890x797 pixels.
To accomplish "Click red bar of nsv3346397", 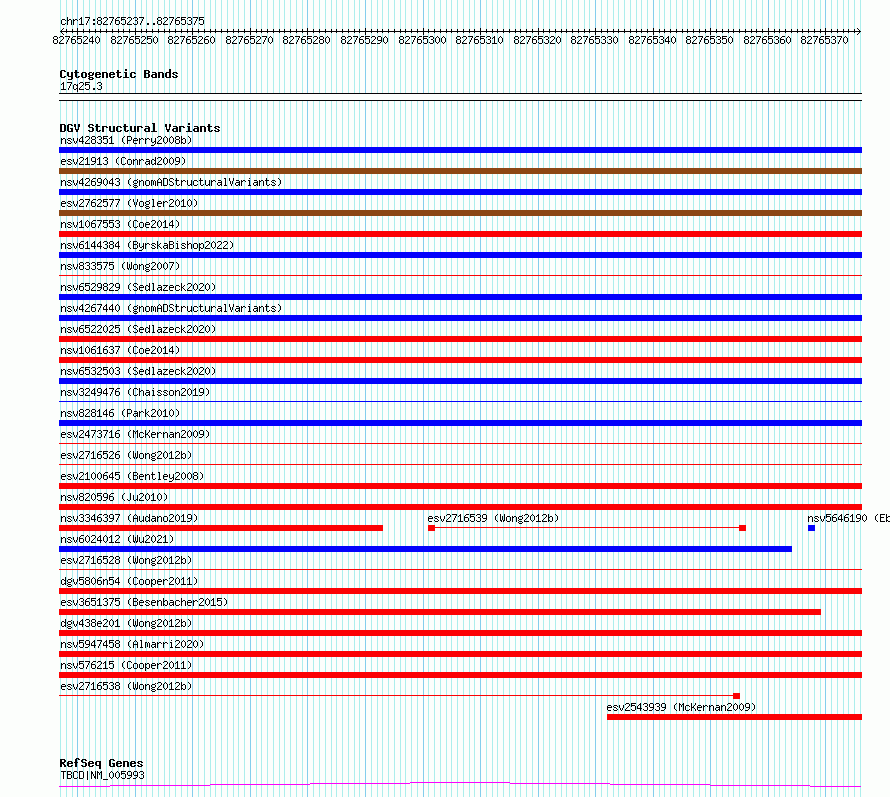I will 221,528.
